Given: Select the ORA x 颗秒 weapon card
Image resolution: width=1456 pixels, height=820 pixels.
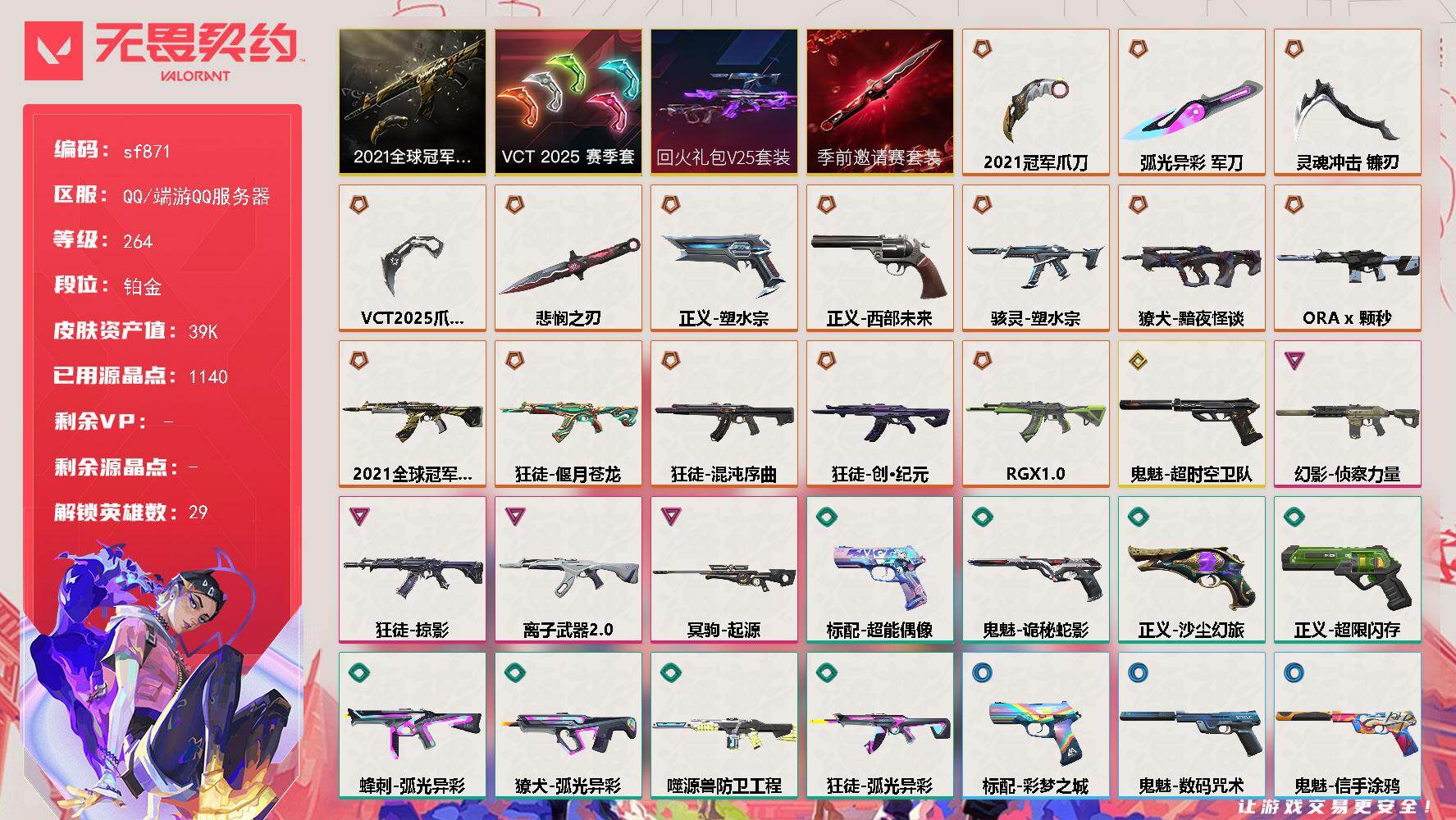Looking at the screenshot, I should pos(1347,258).
